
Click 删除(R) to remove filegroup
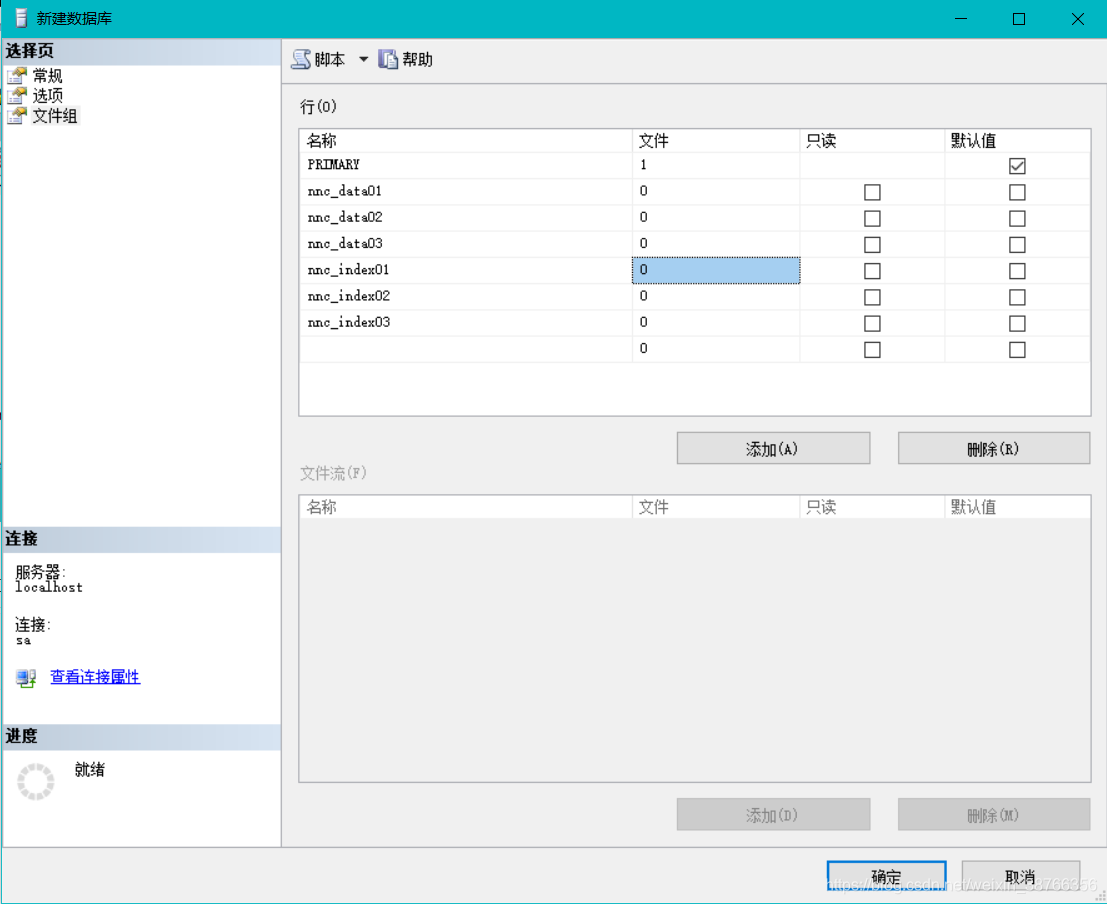point(993,449)
